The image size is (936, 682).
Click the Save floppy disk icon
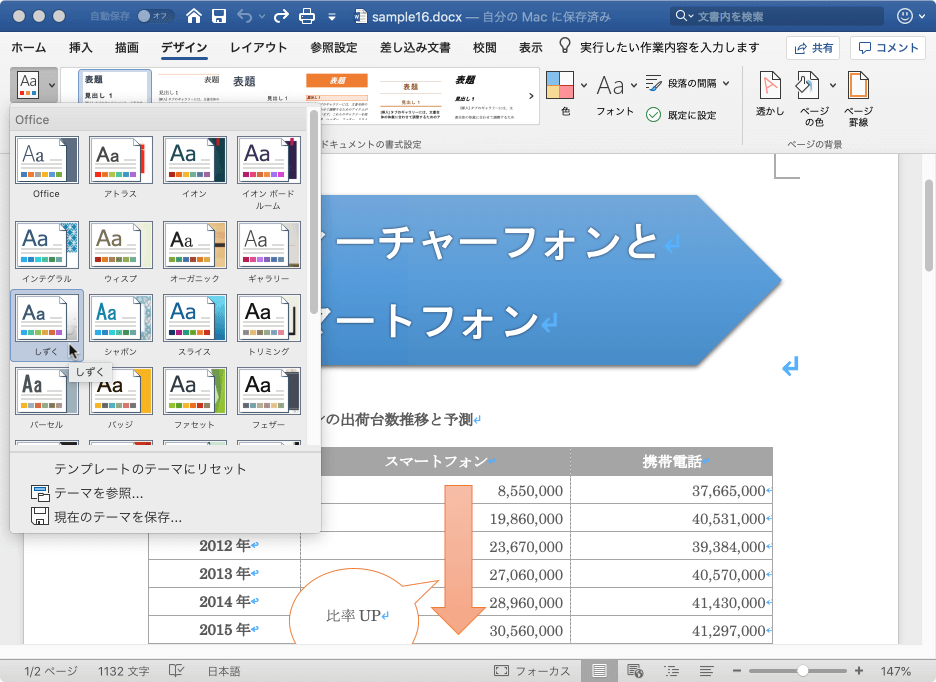219,16
